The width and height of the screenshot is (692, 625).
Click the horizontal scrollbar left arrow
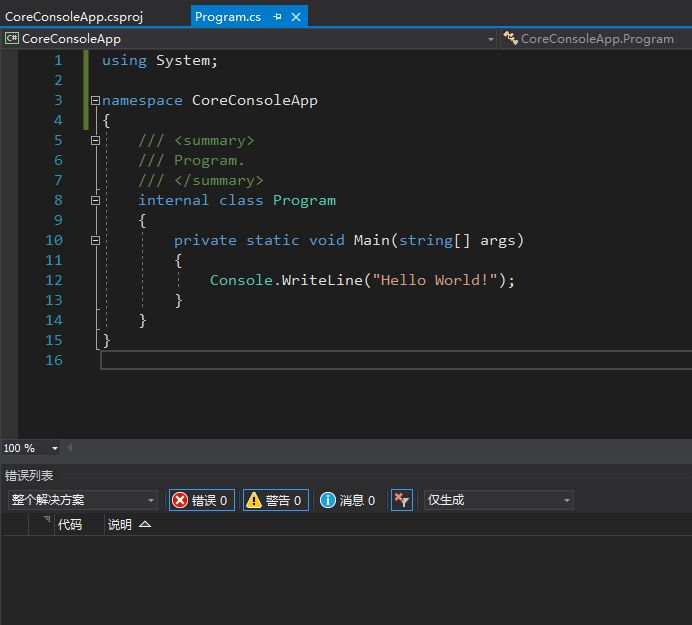pyautogui.click(x=70, y=448)
